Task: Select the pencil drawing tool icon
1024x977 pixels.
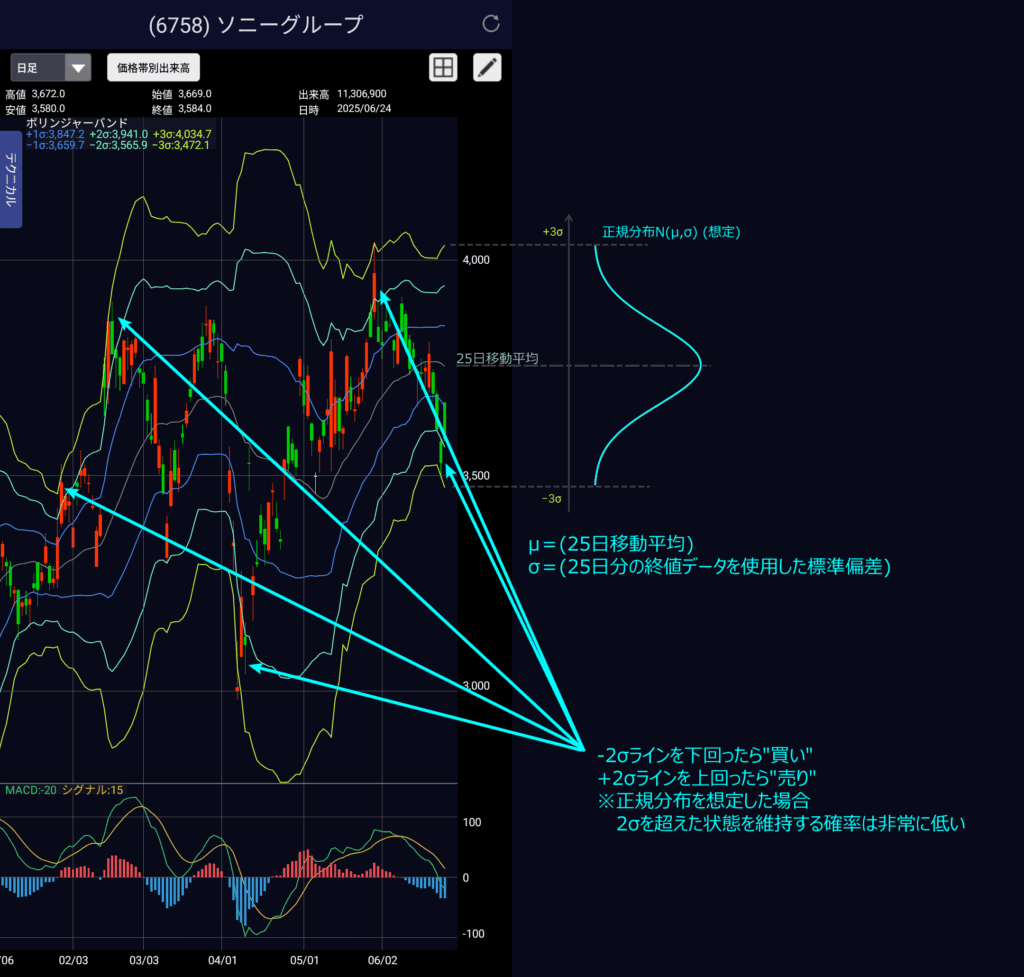Action: 487,67
